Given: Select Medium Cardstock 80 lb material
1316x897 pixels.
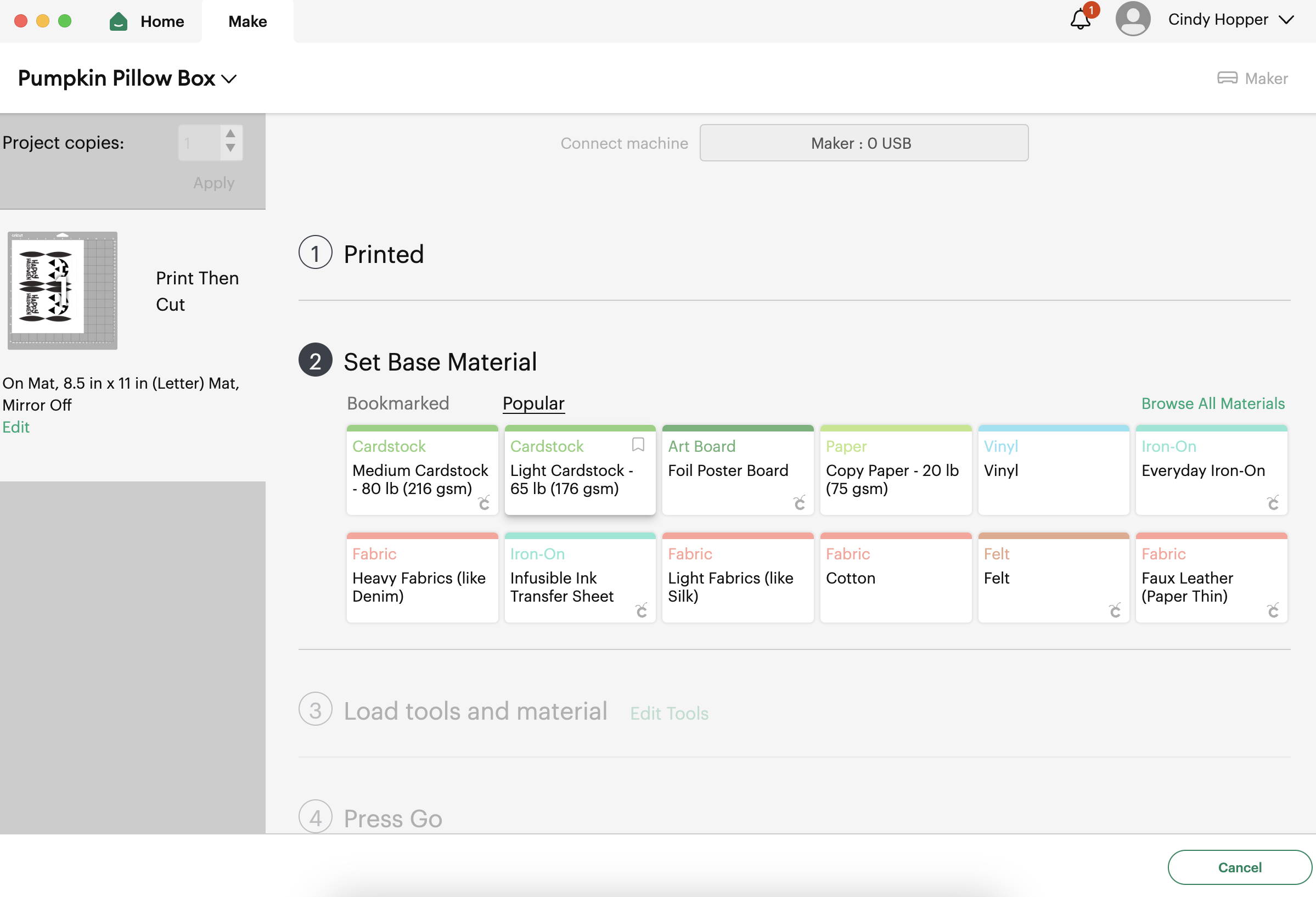Looking at the screenshot, I should point(422,470).
